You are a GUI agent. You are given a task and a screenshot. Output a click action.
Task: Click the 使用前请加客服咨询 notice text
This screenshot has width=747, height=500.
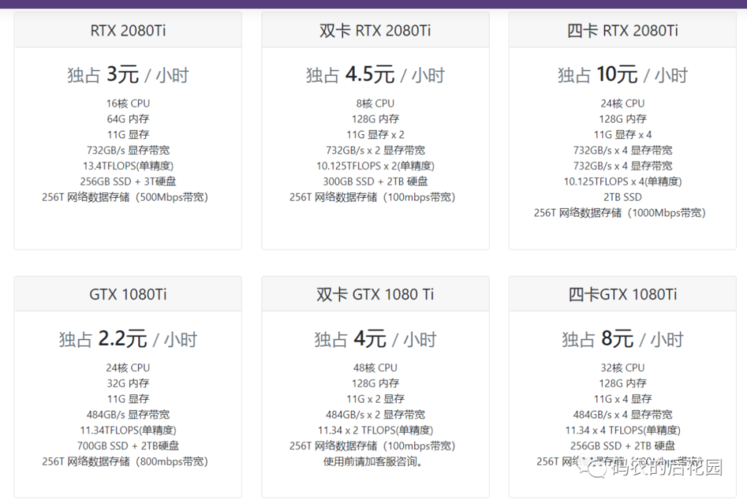[x=373, y=461]
